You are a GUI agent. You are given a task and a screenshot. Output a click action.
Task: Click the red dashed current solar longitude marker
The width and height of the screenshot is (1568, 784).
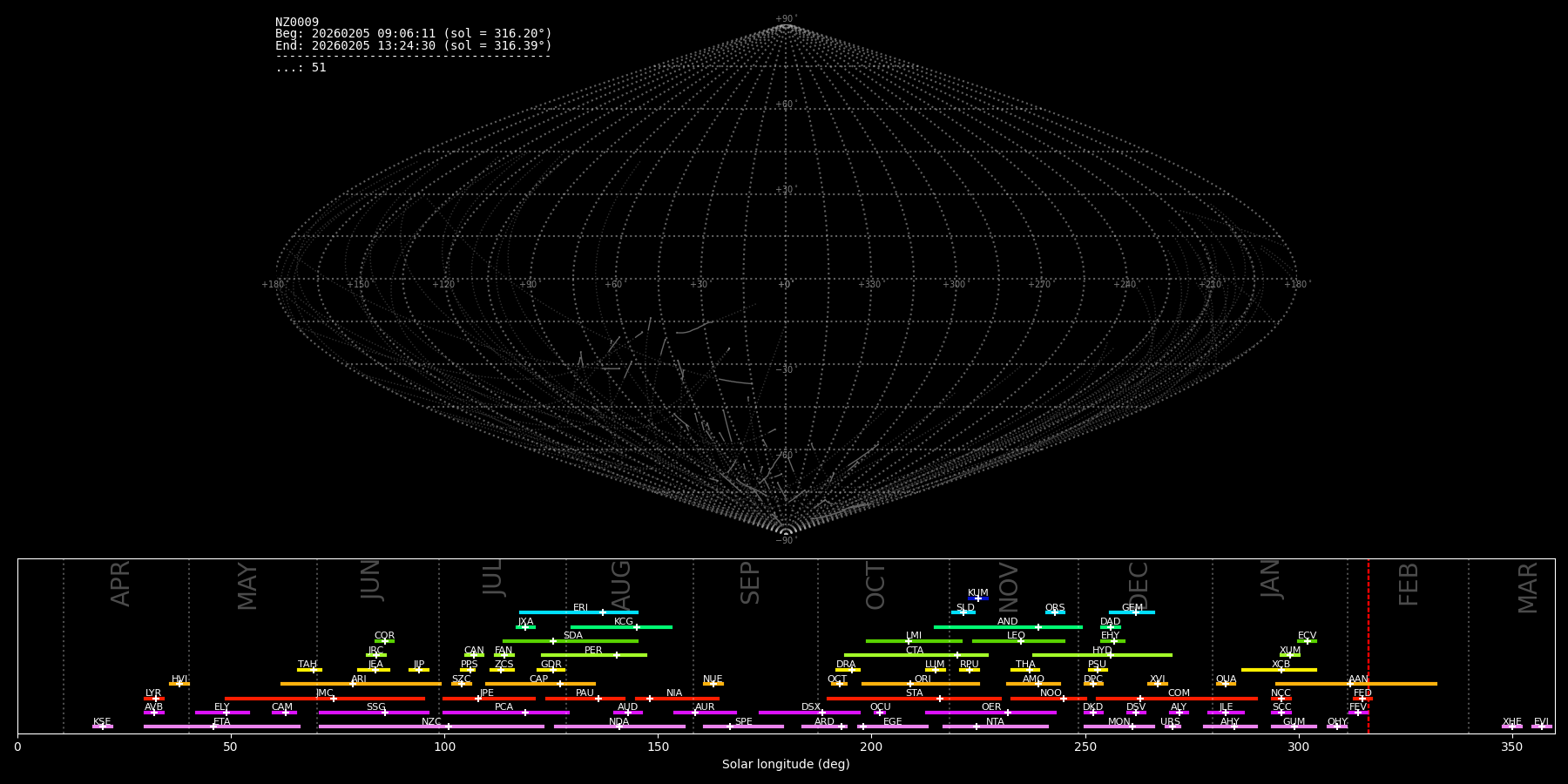point(1368,645)
